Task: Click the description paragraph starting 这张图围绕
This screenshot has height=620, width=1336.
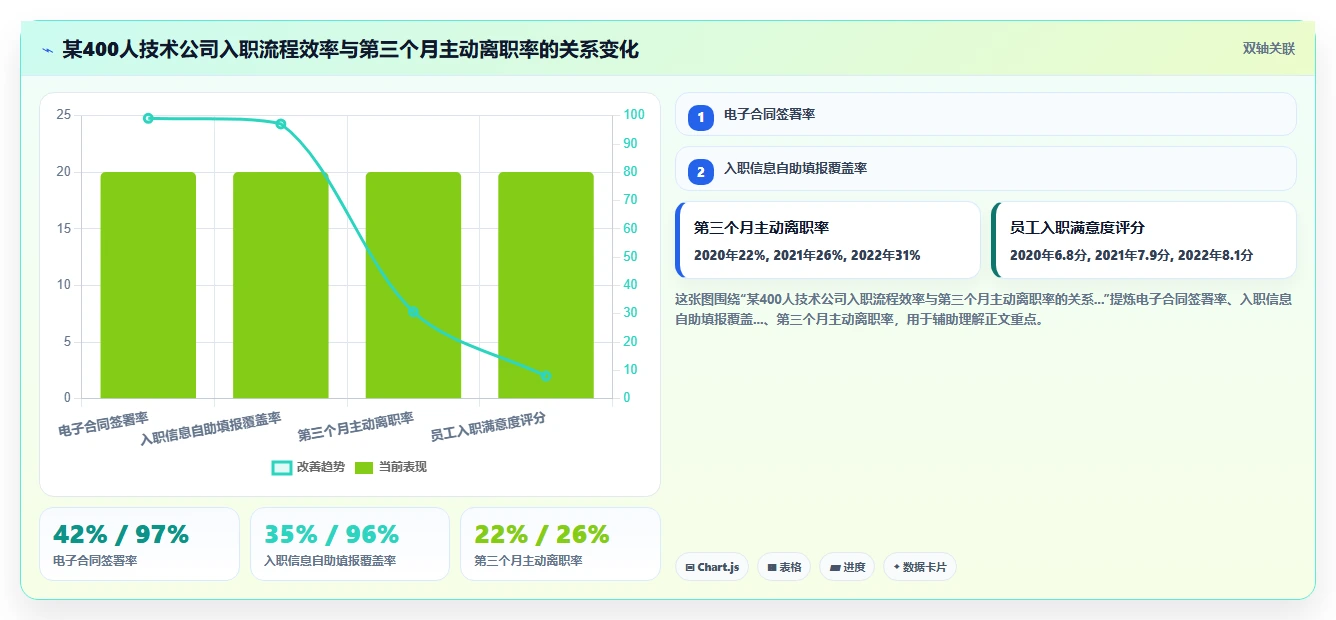Action: 984,309
